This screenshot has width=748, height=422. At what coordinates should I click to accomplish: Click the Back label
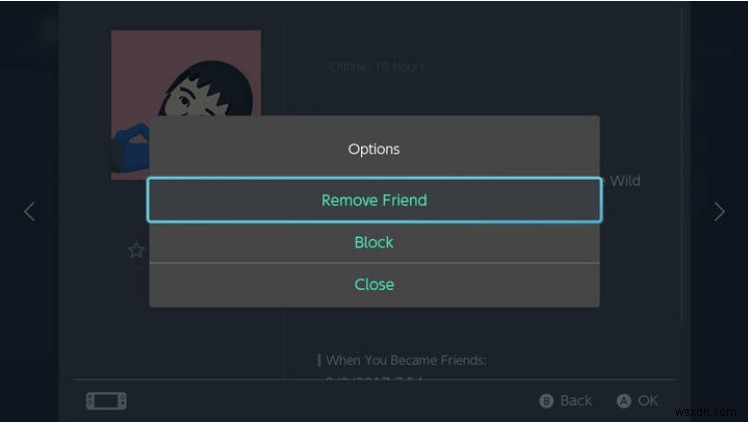(x=575, y=400)
